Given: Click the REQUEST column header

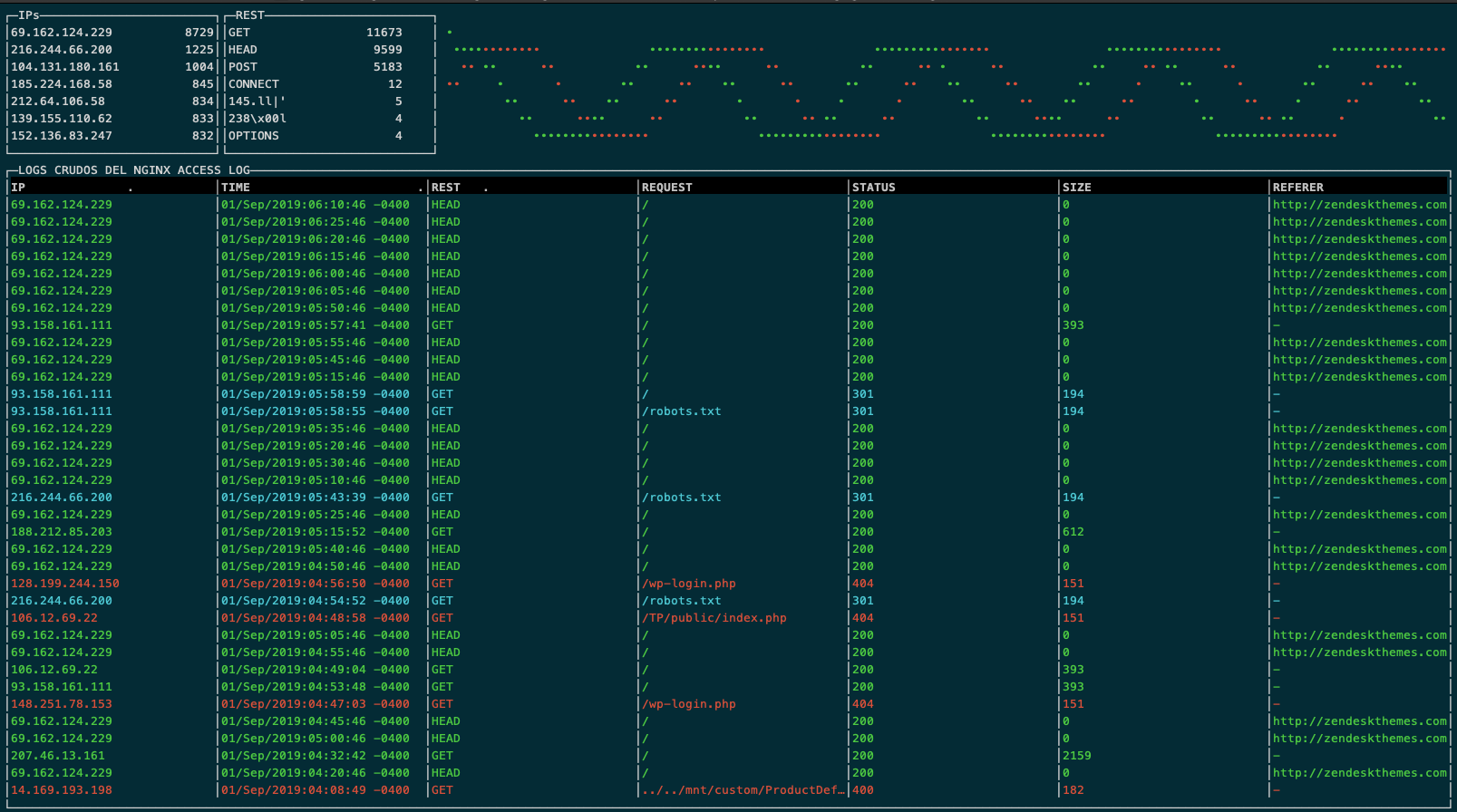Looking at the screenshot, I should [667, 187].
